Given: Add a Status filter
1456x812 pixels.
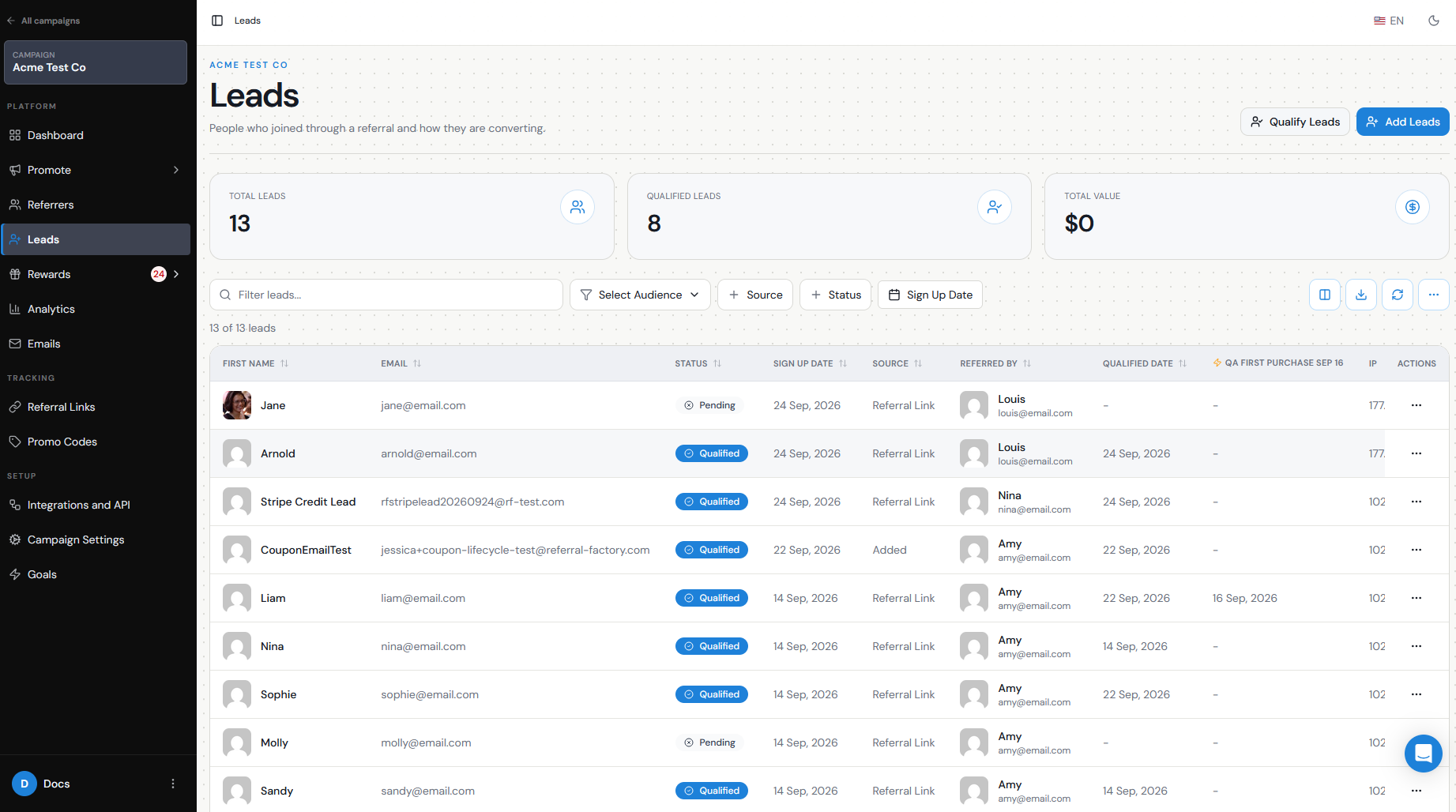Looking at the screenshot, I should [x=836, y=295].
